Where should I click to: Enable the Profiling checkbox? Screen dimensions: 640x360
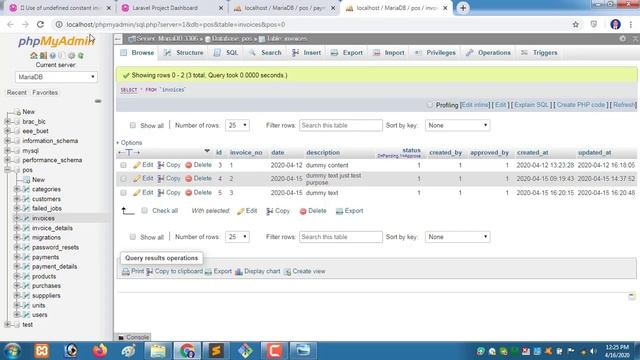coord(429,104)
